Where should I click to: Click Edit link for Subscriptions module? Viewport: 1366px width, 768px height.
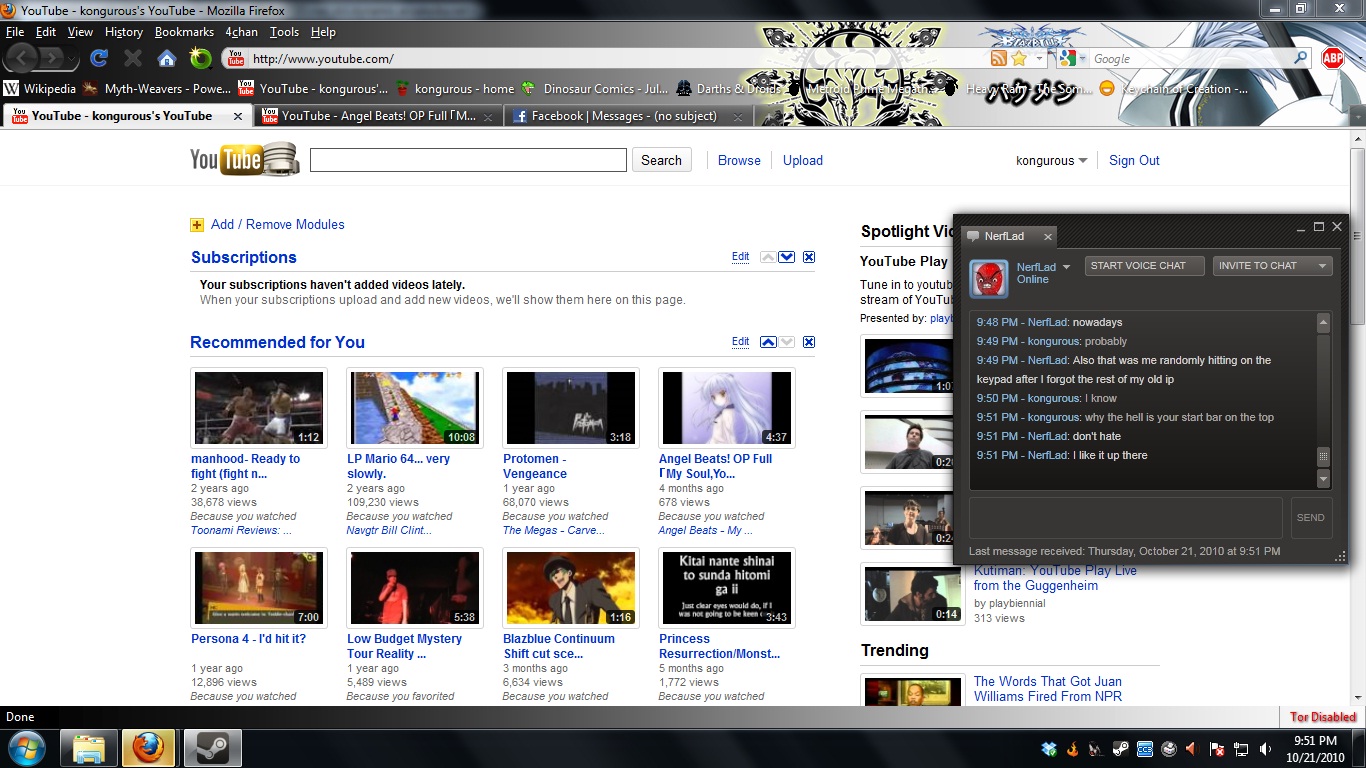click(x=740, y=257)
